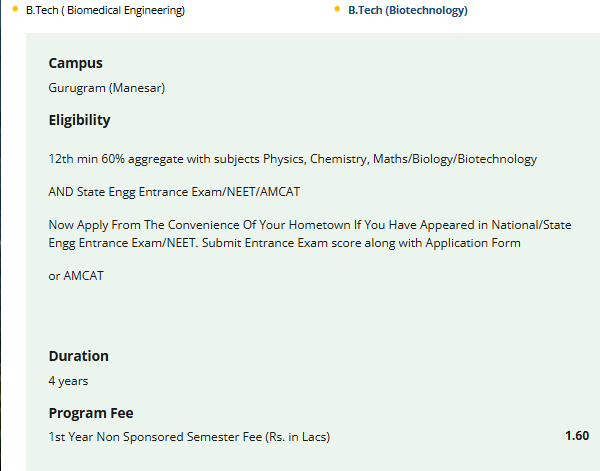Click the 12th min 60% aggregate line
600x471 pixels.
[293, 159]
